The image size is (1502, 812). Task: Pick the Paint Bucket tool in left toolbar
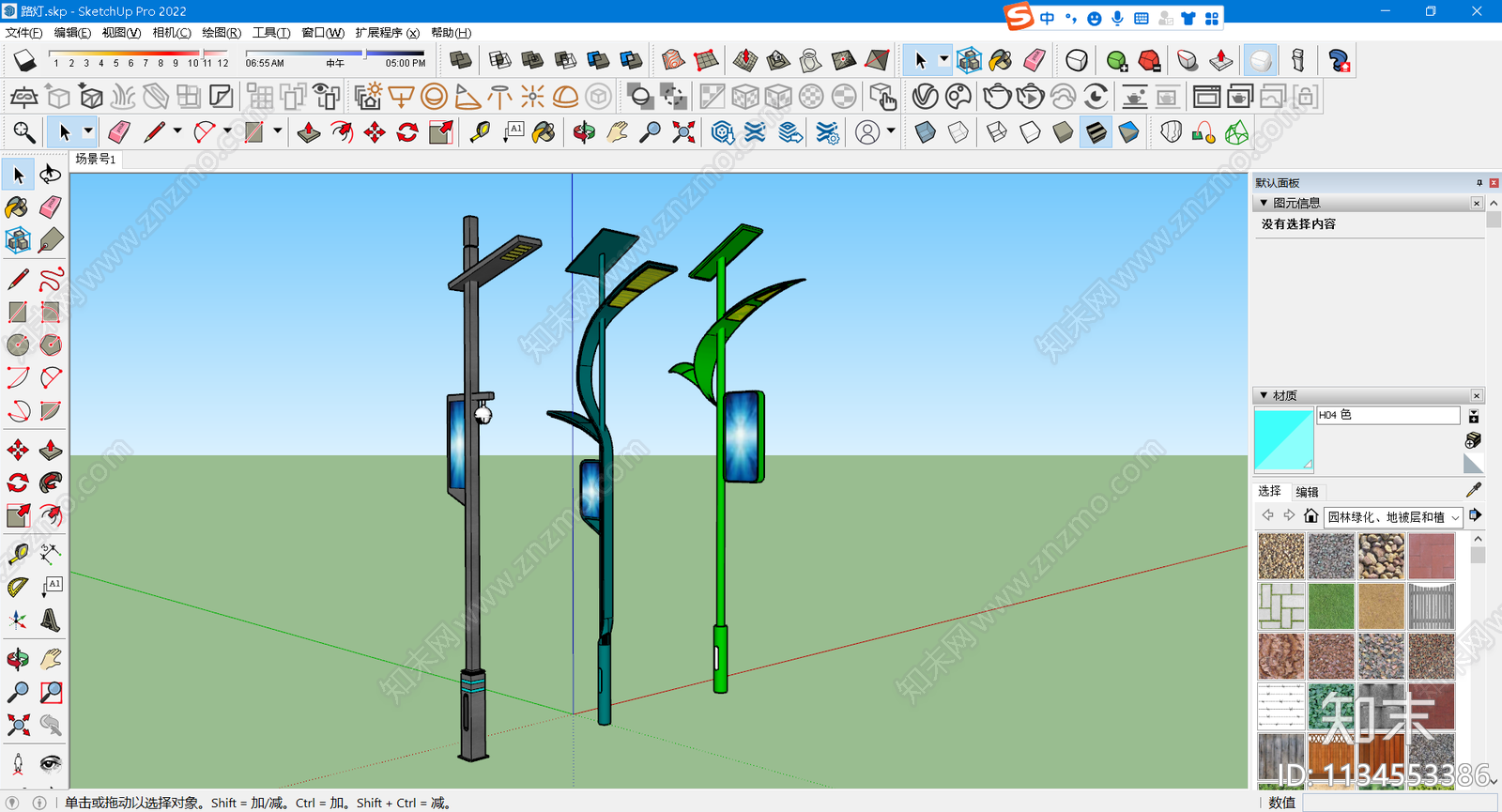coord(17,207)
